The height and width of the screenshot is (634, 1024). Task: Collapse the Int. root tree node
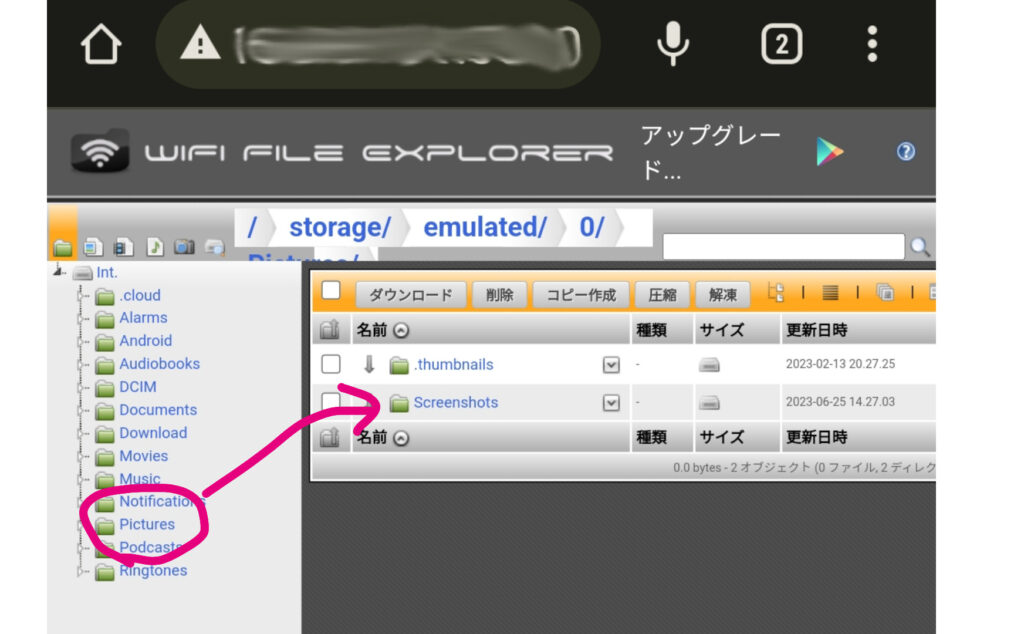click(x=59, y=271)
